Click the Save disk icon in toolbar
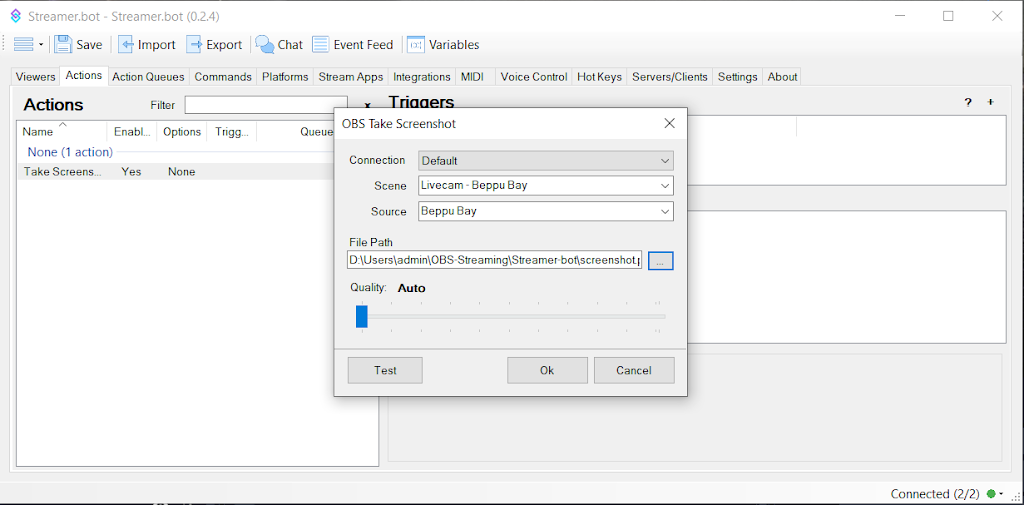This screenshot has width=1024, height=505. [64, 44]
